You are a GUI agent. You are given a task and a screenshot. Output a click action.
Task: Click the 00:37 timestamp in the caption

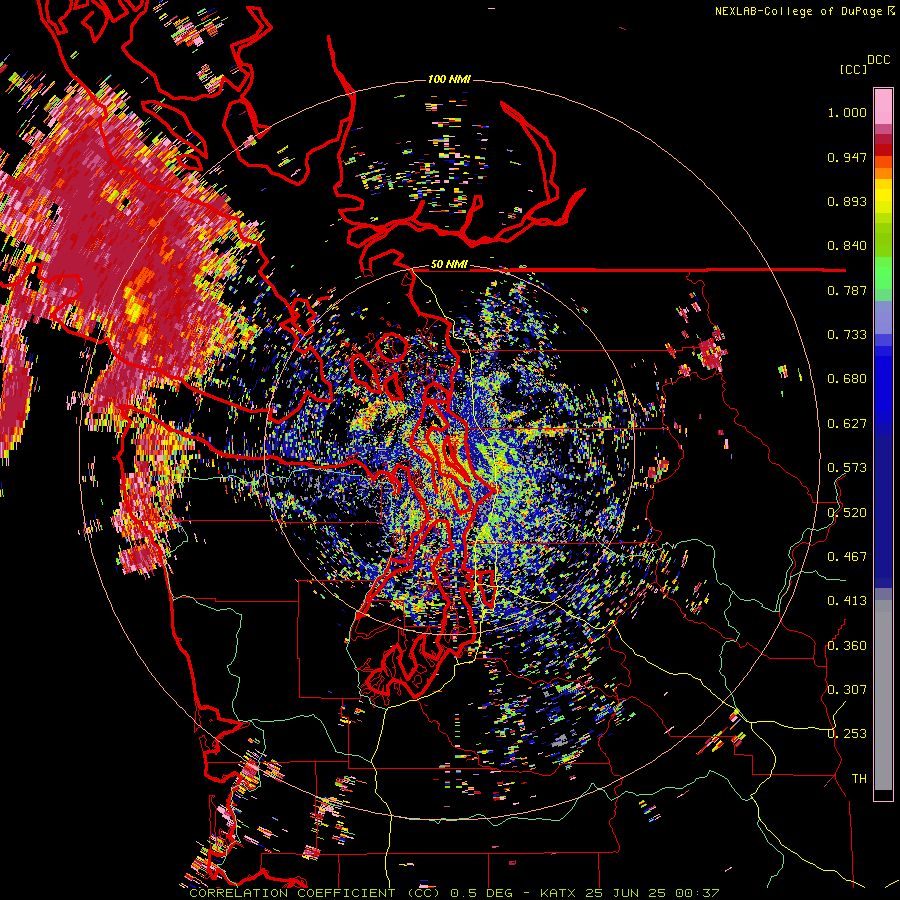(x=697, y=893)
